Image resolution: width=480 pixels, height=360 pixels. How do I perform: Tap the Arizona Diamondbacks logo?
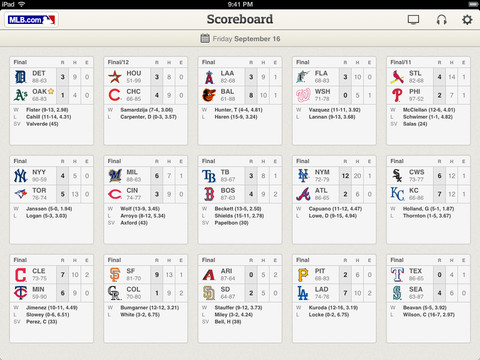pos(209,275)
